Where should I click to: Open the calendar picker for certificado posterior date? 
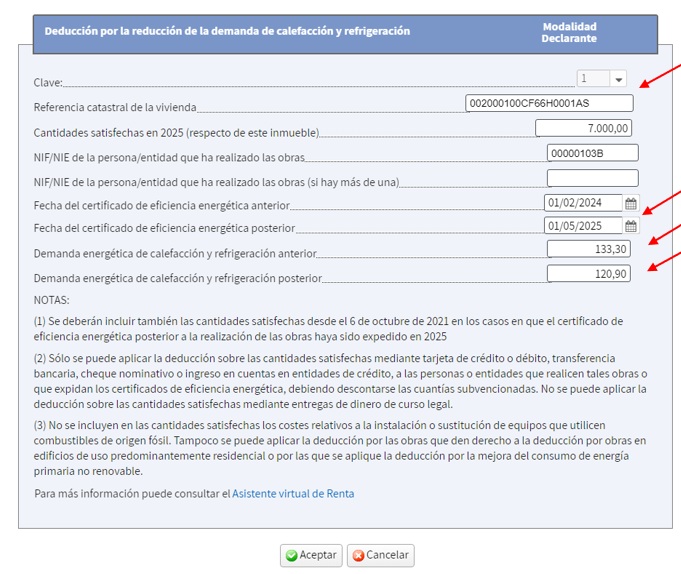point(631,226)
